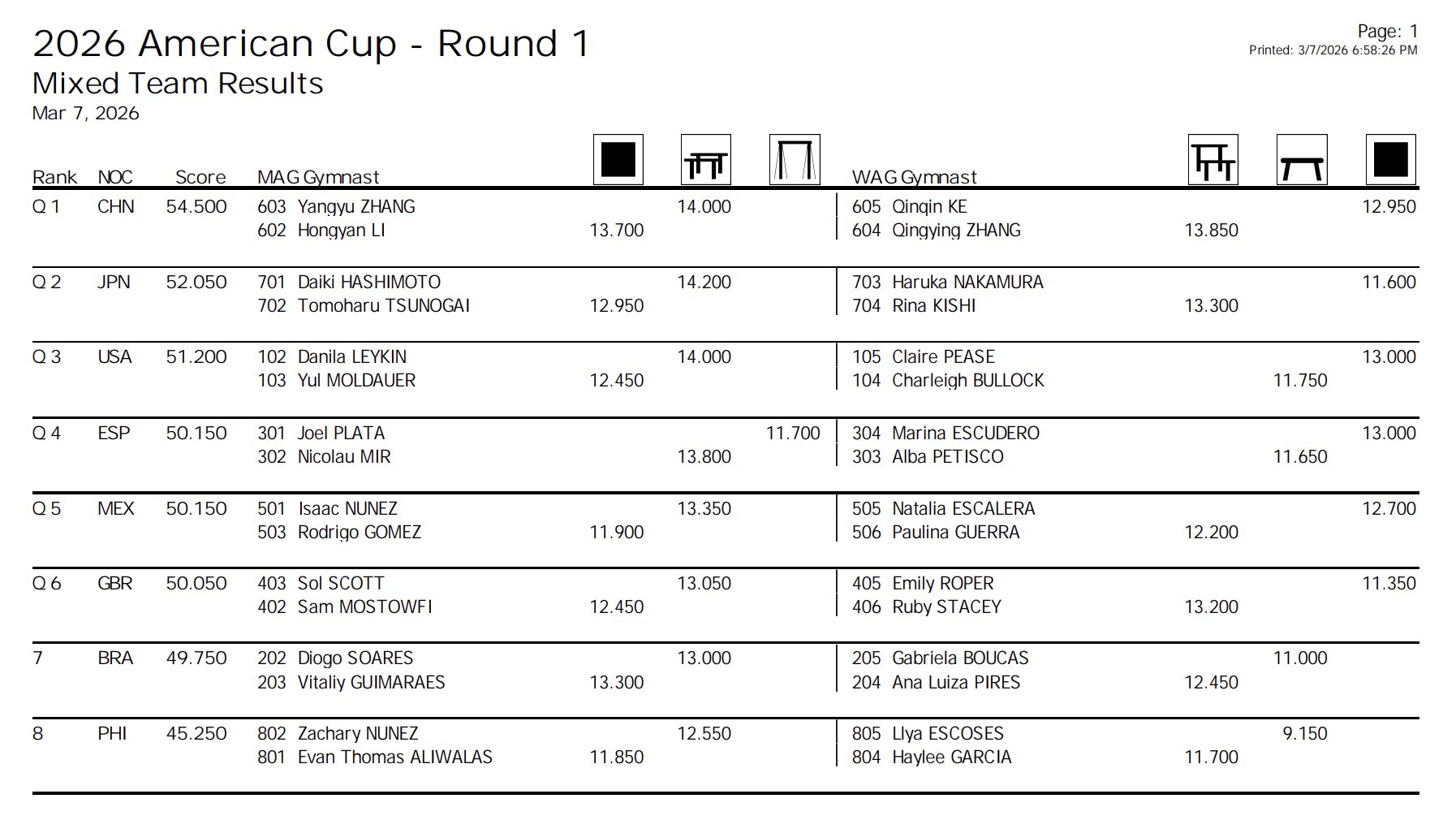Click the men's floor exercise icon
Image resolution: width=1456 pixels, height=820 pixels.
tap(618, 159)
